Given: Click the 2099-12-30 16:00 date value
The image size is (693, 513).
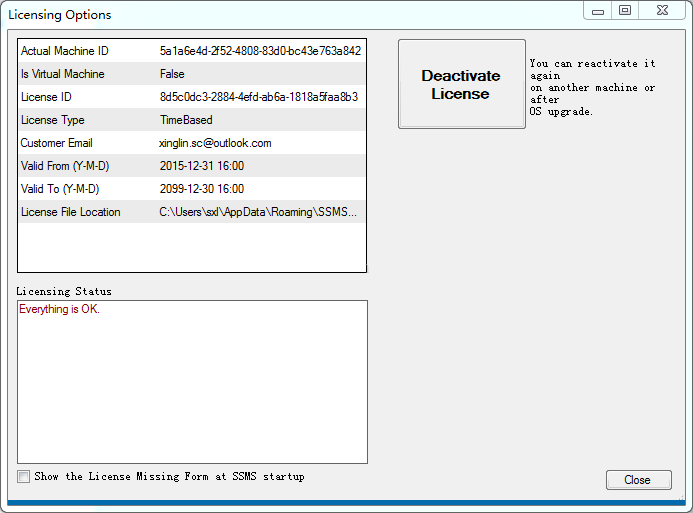Looking at the screenshot, I should click(202, 189).
